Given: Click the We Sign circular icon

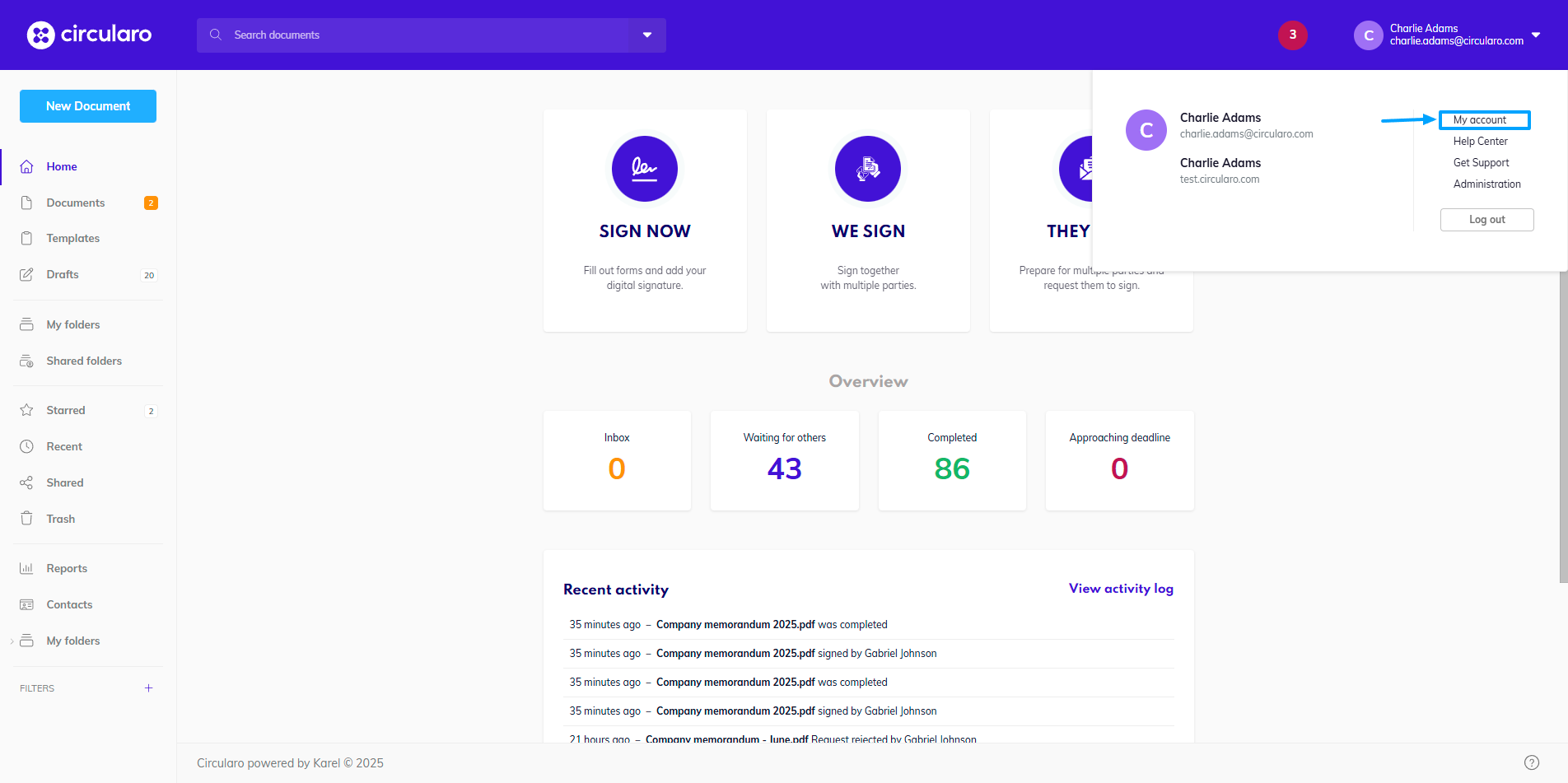Looking at the screenshot, I should (x=867, y=169).
